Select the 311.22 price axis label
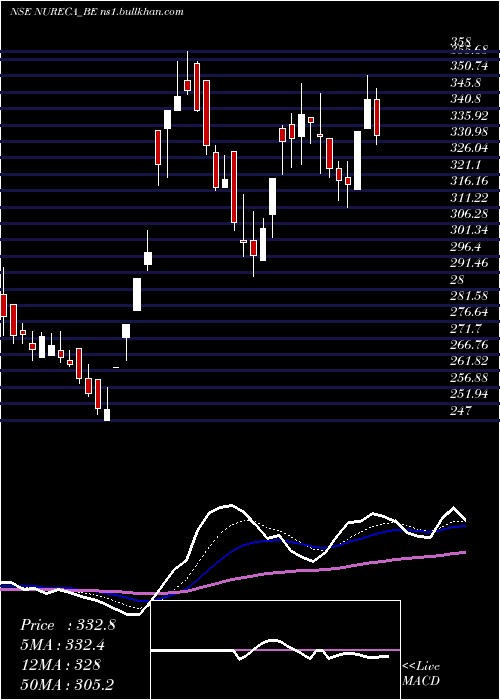This screenshot has width=500, height=700. point(469,198)
